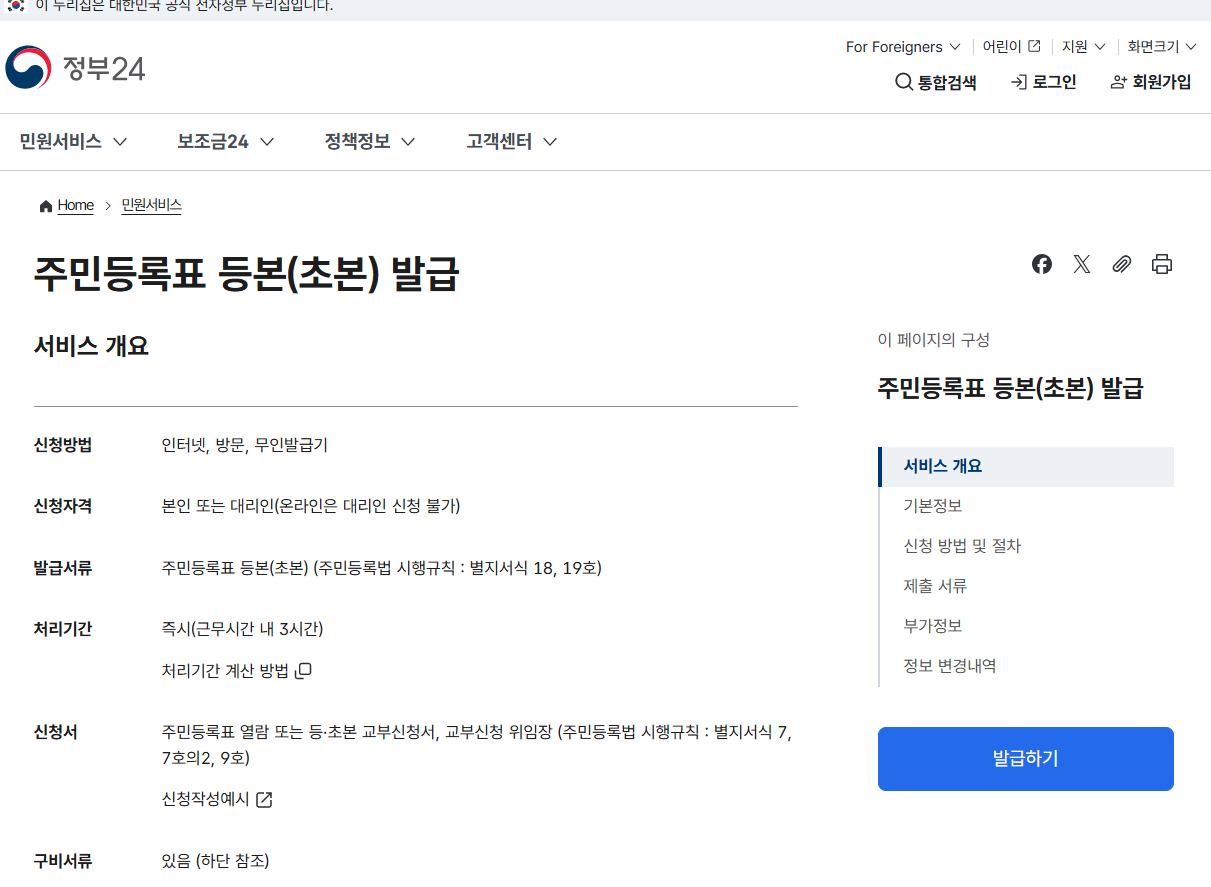1211x887 pixels.
Task: Print the page using the printer icon
Action: [1161, 264]
